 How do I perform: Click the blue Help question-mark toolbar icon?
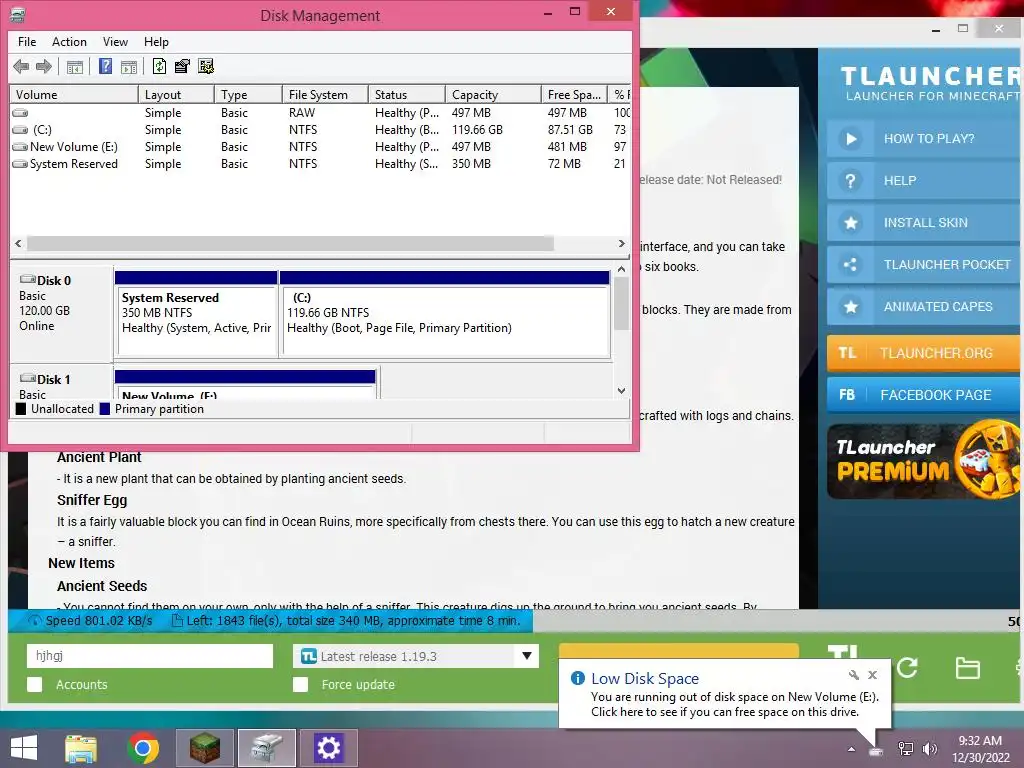tap(105, 67)
